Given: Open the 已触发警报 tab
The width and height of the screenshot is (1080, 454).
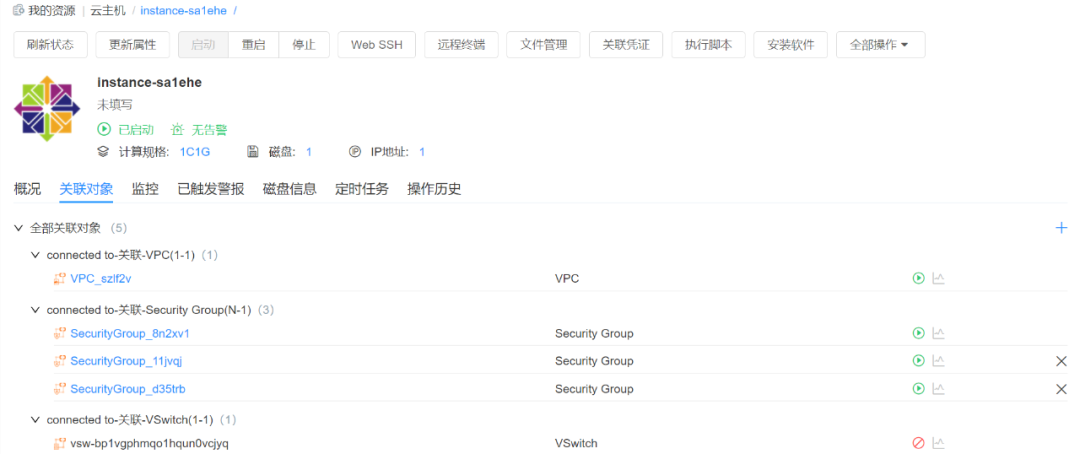Looking at the screenshot, I should 211,189.
